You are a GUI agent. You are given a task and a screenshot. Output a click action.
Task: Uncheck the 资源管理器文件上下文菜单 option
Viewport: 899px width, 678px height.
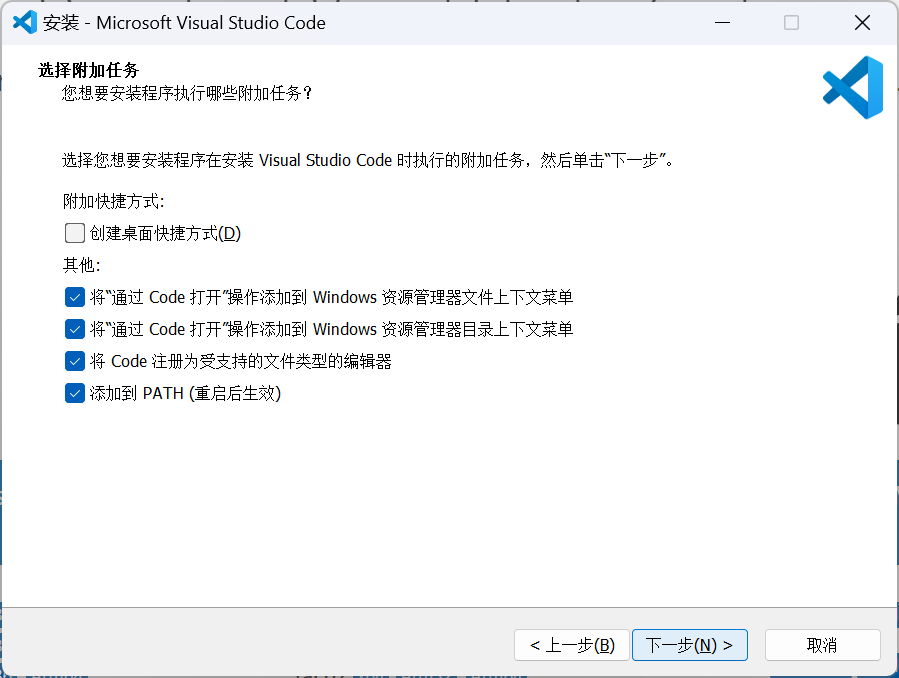[x=75, y=297]
